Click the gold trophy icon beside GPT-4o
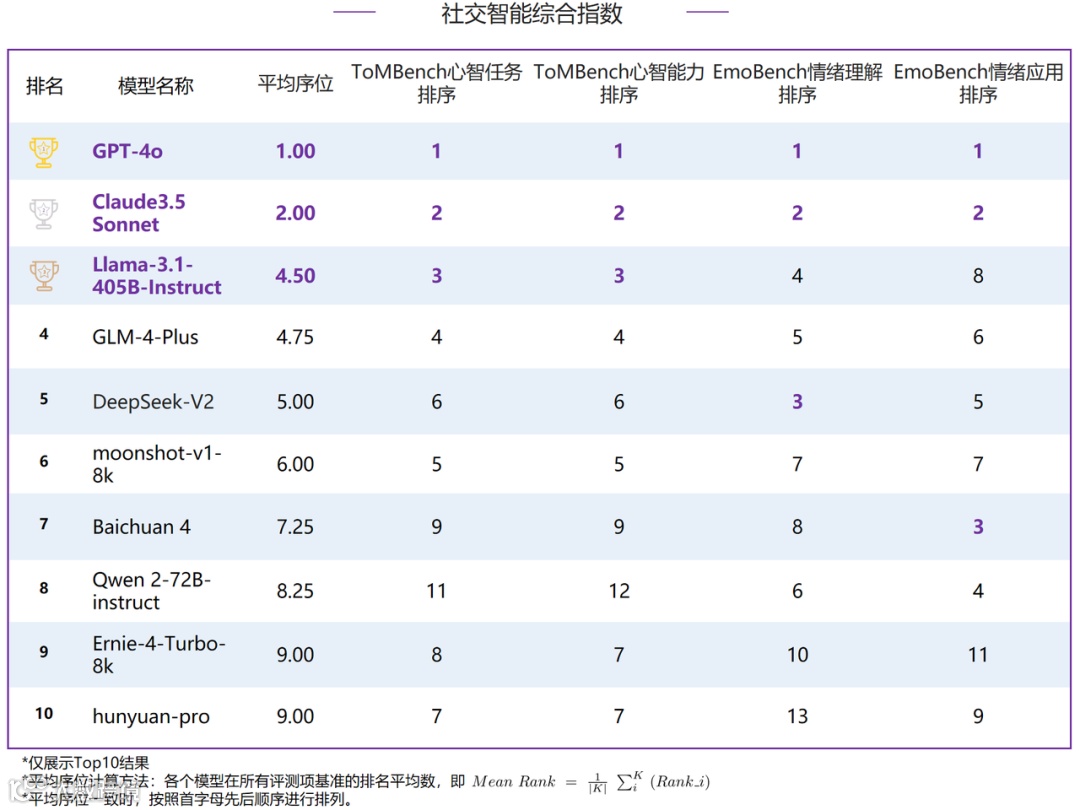Image resolution: width=1080 pixels, height=810 pixels. point(43,152)
